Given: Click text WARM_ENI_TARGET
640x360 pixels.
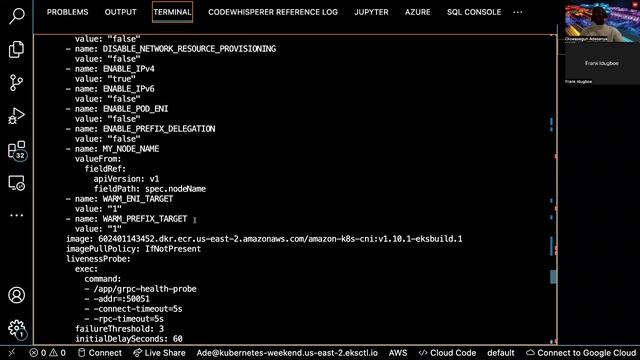Looking at the screenshot, I should click(138, 199).
